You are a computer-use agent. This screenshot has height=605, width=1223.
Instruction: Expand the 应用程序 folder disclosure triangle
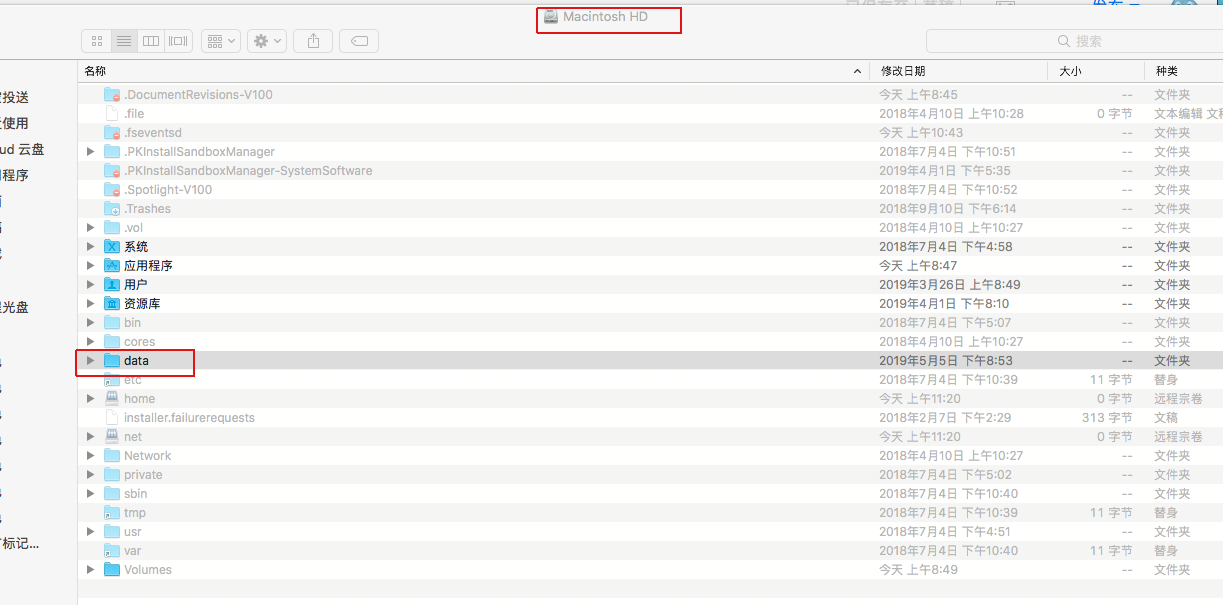(91, 266)
